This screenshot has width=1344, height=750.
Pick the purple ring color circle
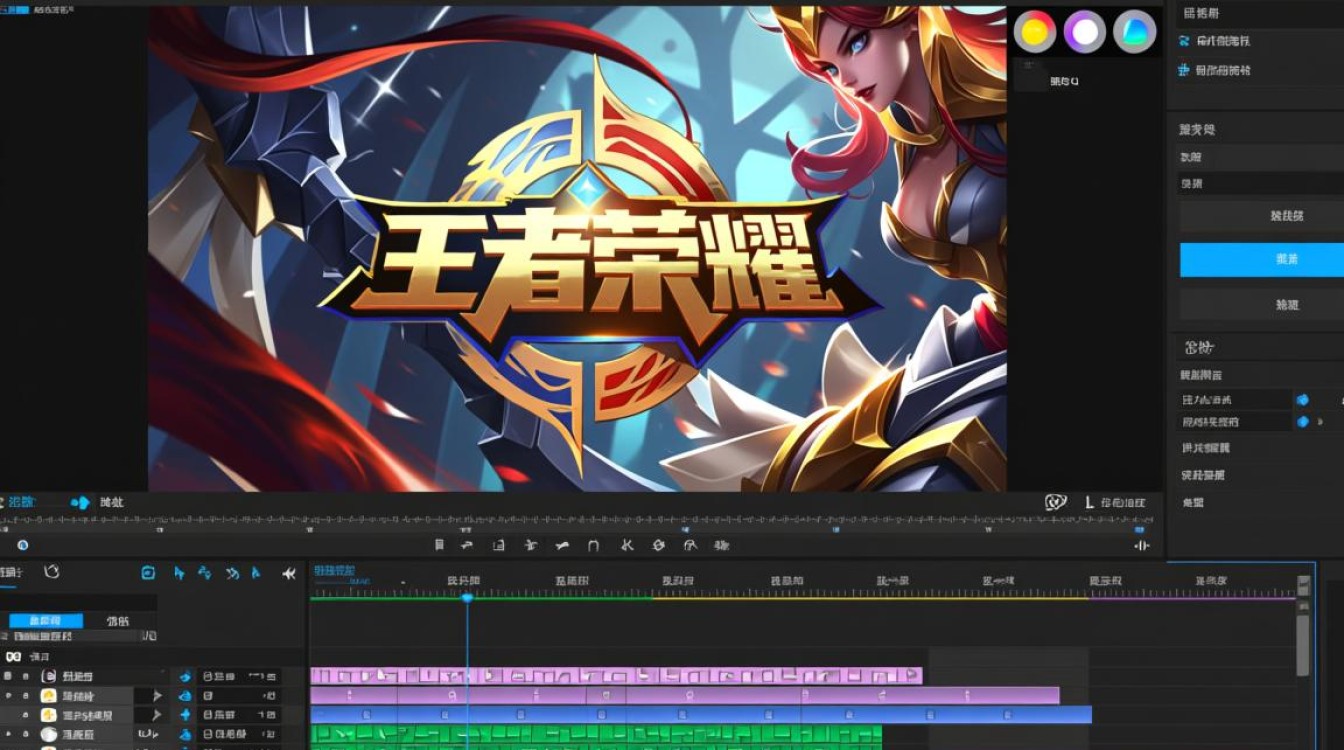(1085, 32)
